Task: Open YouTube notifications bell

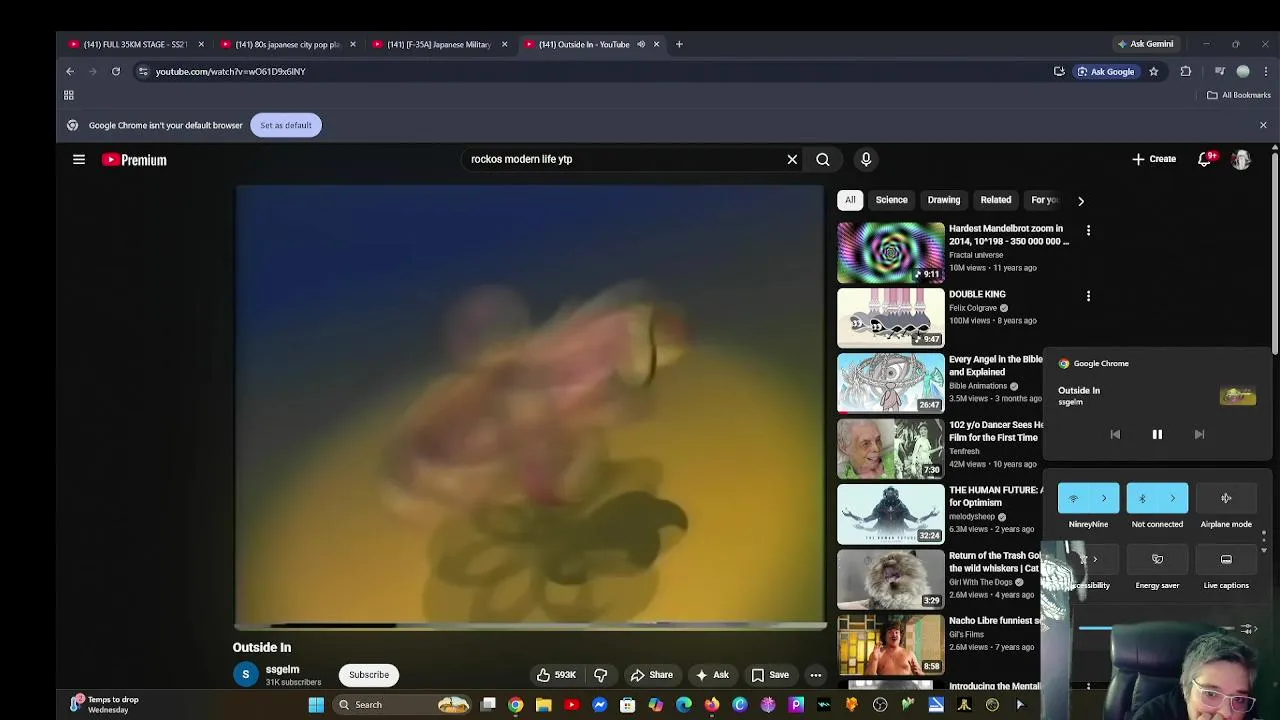Action: pos(1205,159)
